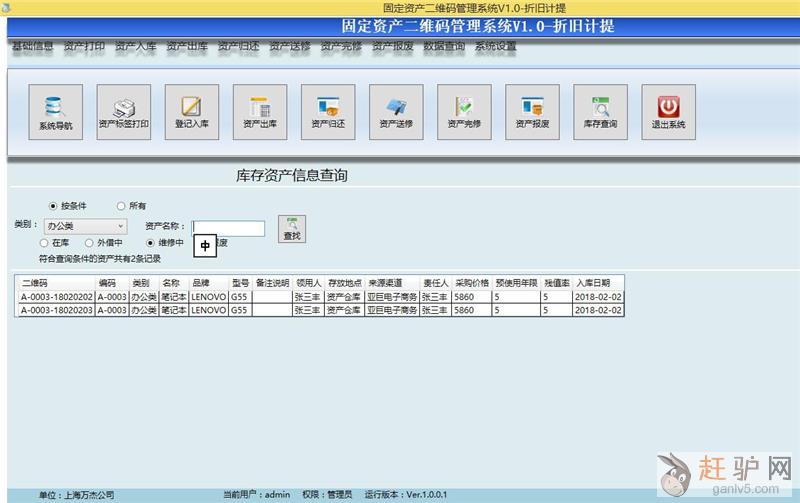Click the 资产标签打印 printer icon

point(123,112)
